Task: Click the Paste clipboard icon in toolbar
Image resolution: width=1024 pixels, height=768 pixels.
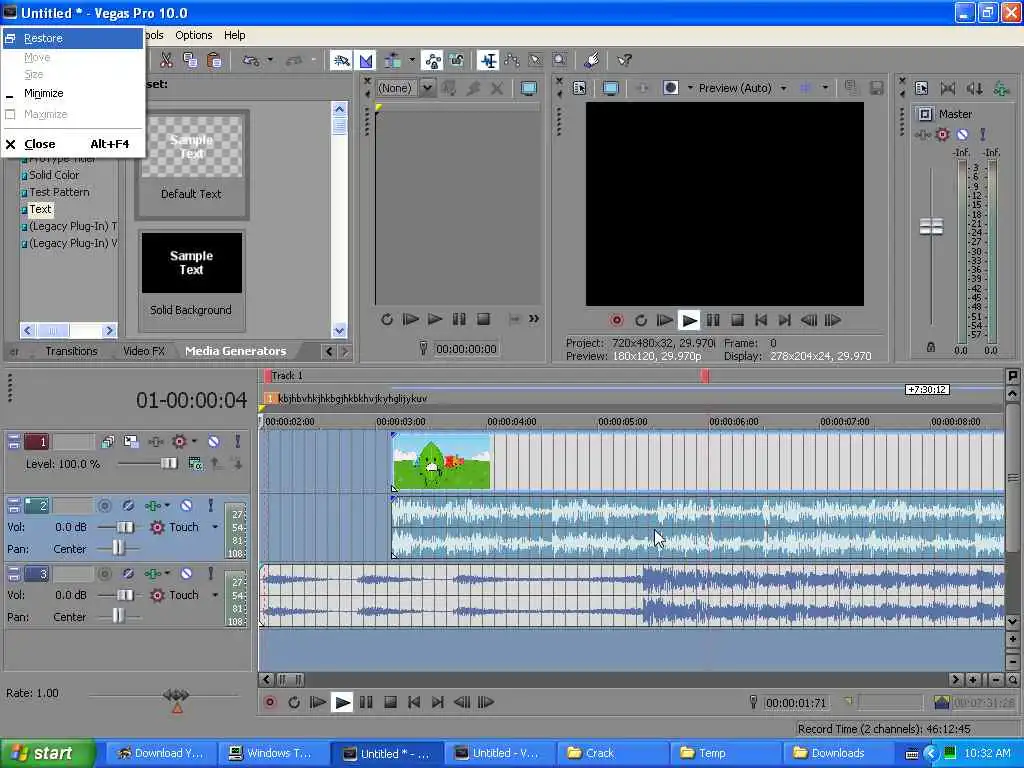Action: (214, 61)
